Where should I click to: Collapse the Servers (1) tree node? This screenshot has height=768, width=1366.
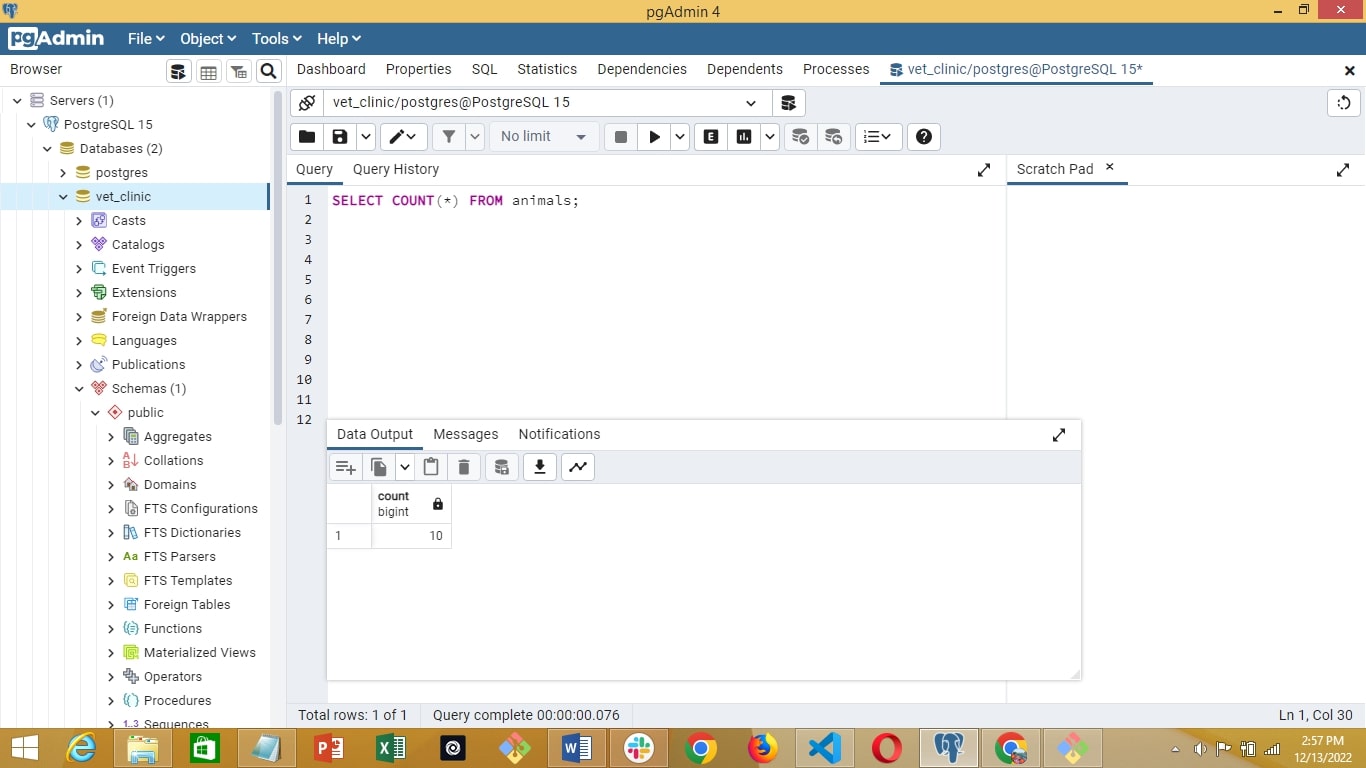(x=17, y=101)
